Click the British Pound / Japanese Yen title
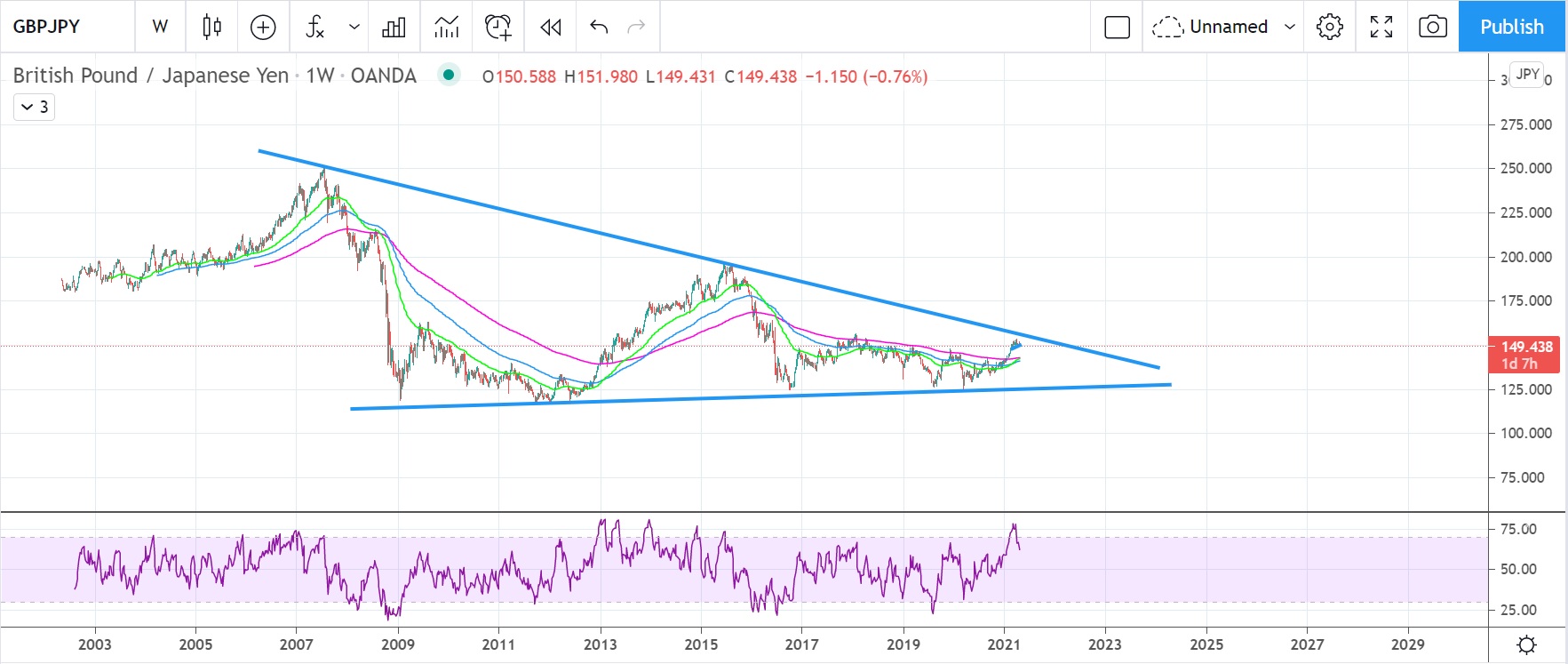The image size is (1568, 664). point(151,76)
